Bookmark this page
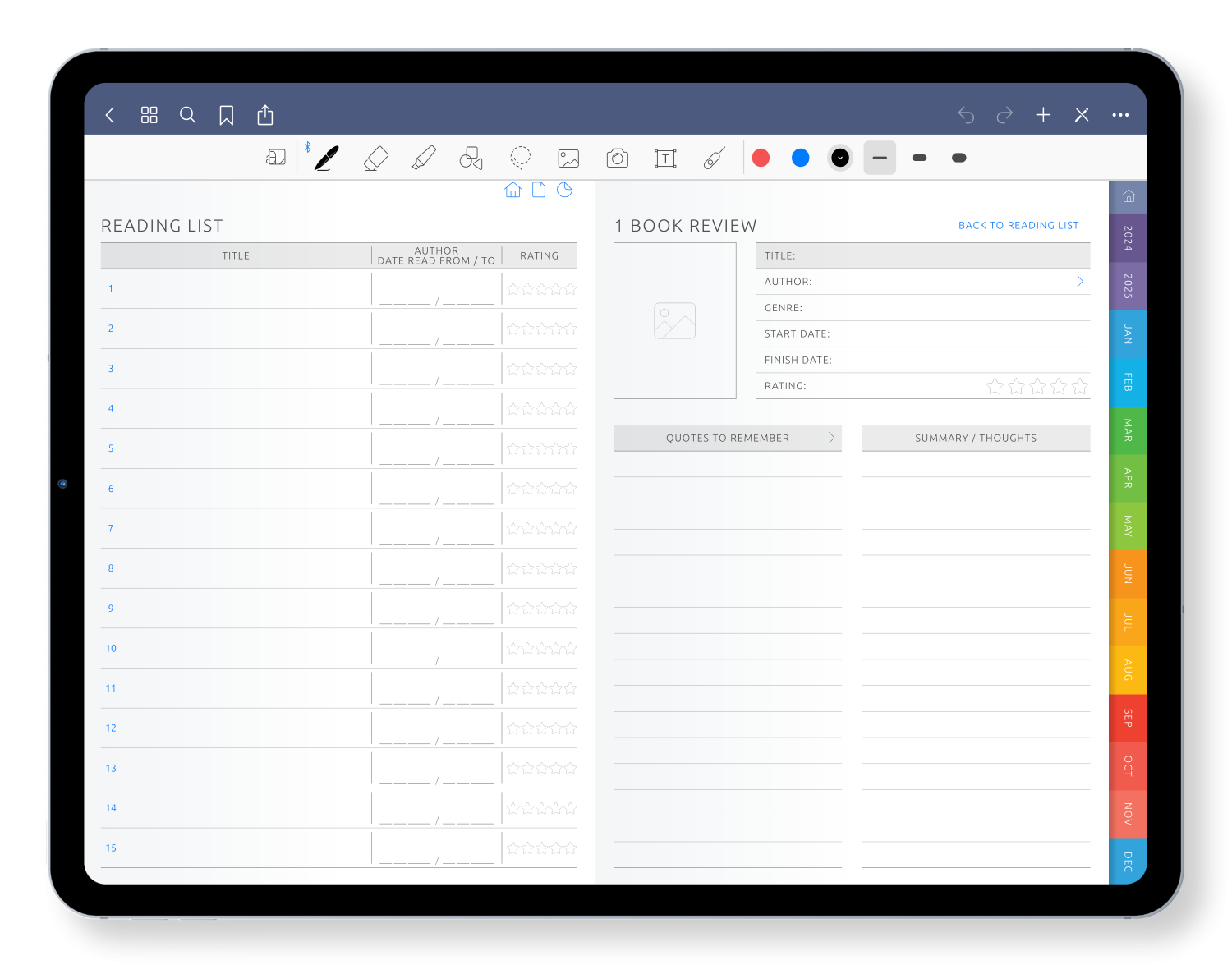This screenshot has height=965, width=1232. (227, 115)
